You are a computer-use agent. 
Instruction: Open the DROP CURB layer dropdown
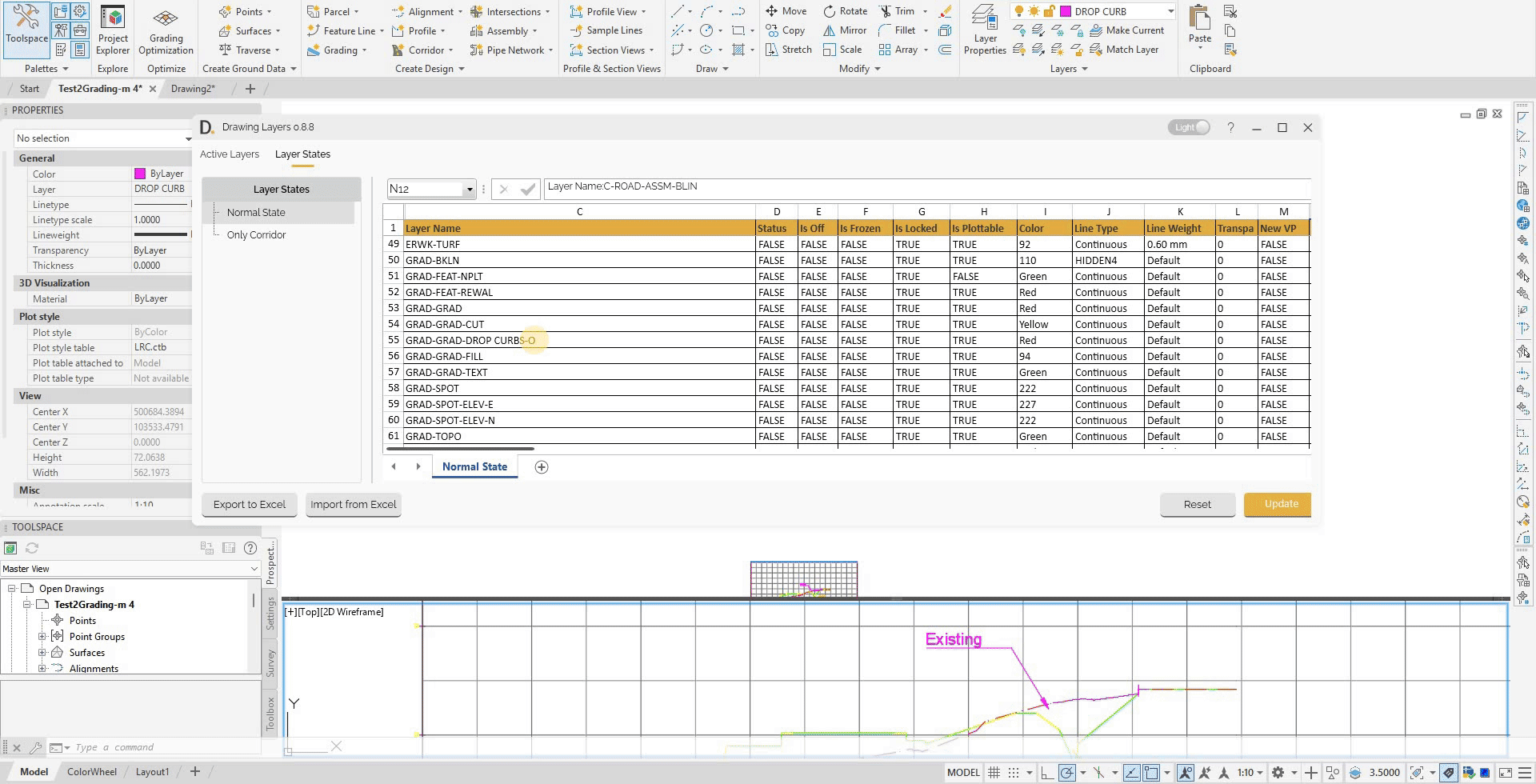1170,10
